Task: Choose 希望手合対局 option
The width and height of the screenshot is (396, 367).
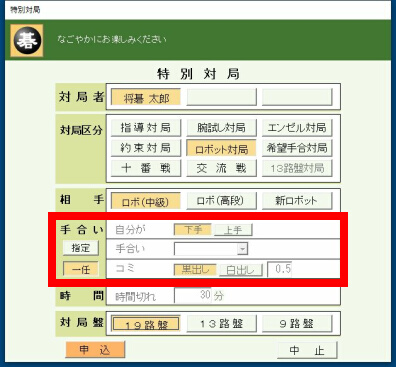Action: [297, 148]
